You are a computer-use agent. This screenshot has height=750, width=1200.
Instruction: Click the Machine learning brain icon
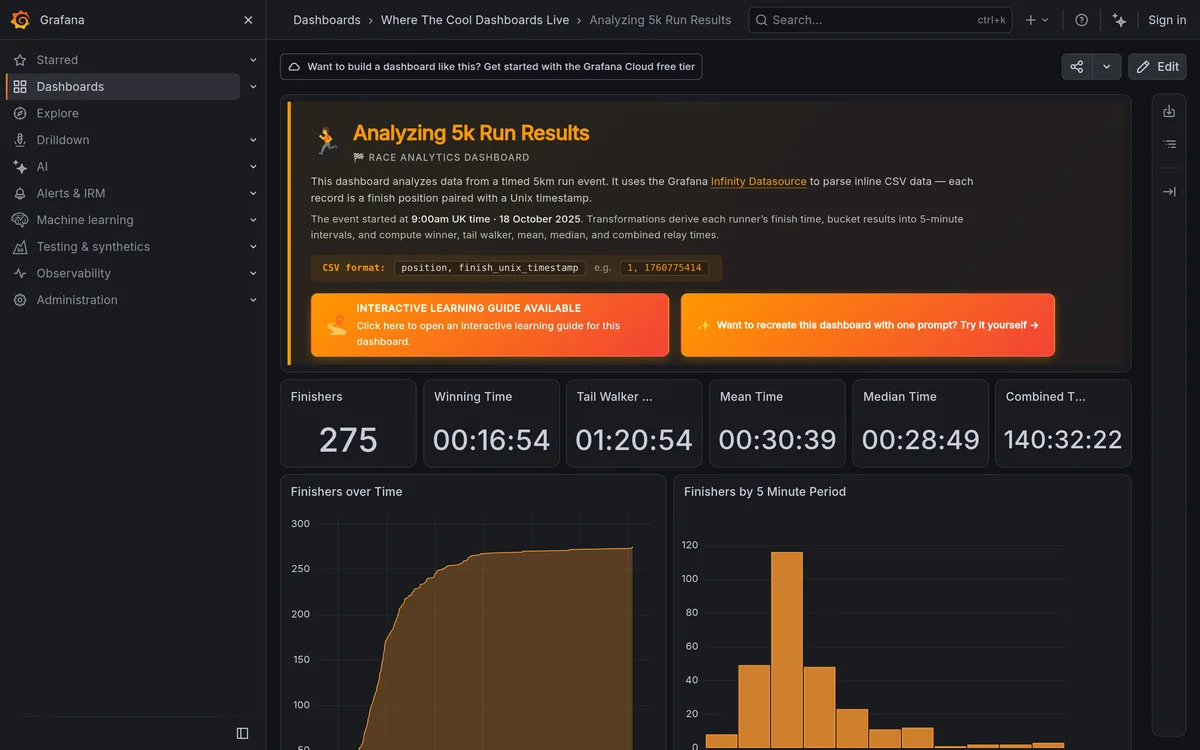pyautogui.click(x=20, y=220)
